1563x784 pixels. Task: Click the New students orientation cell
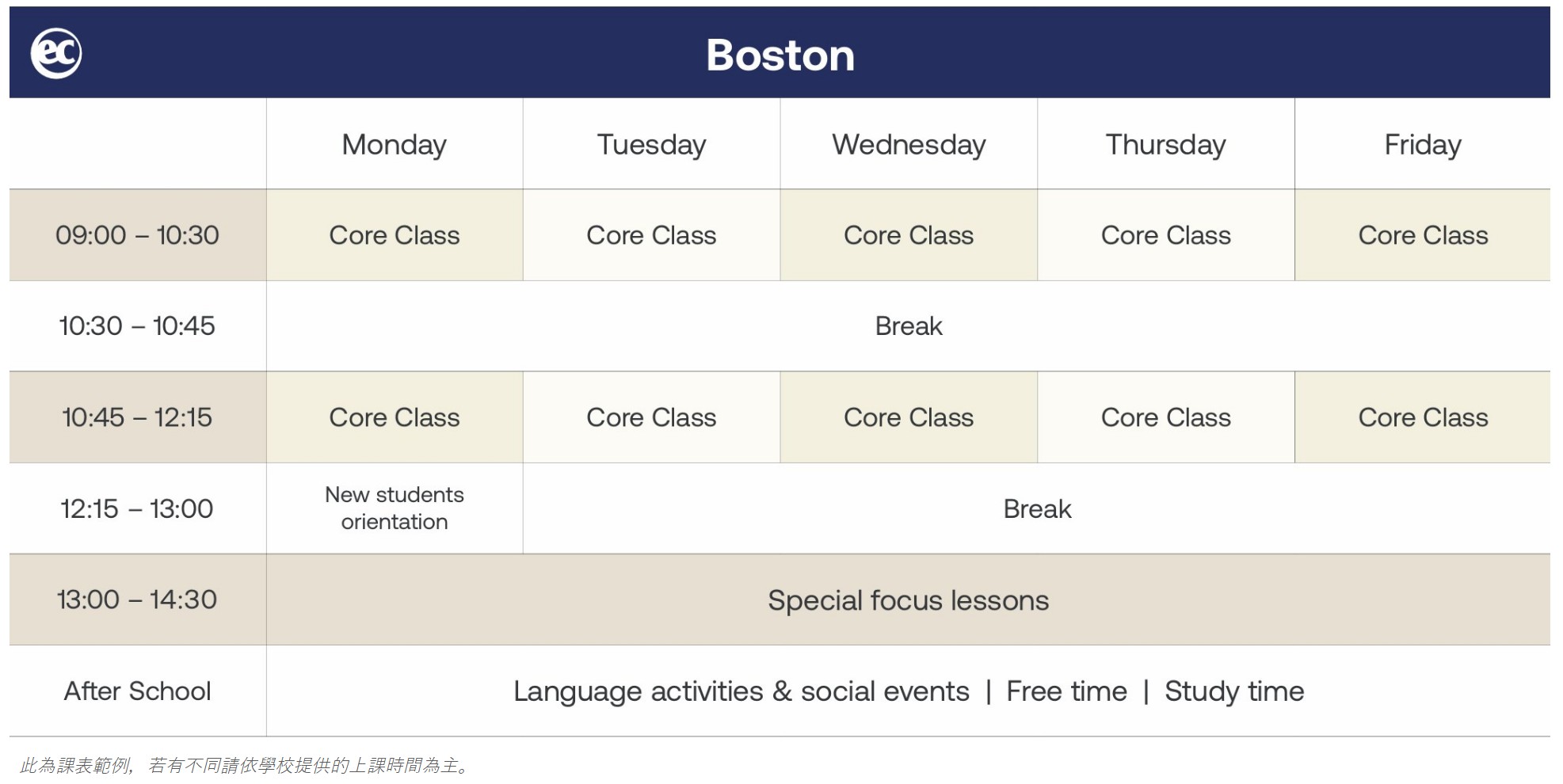tap(394, 508)
